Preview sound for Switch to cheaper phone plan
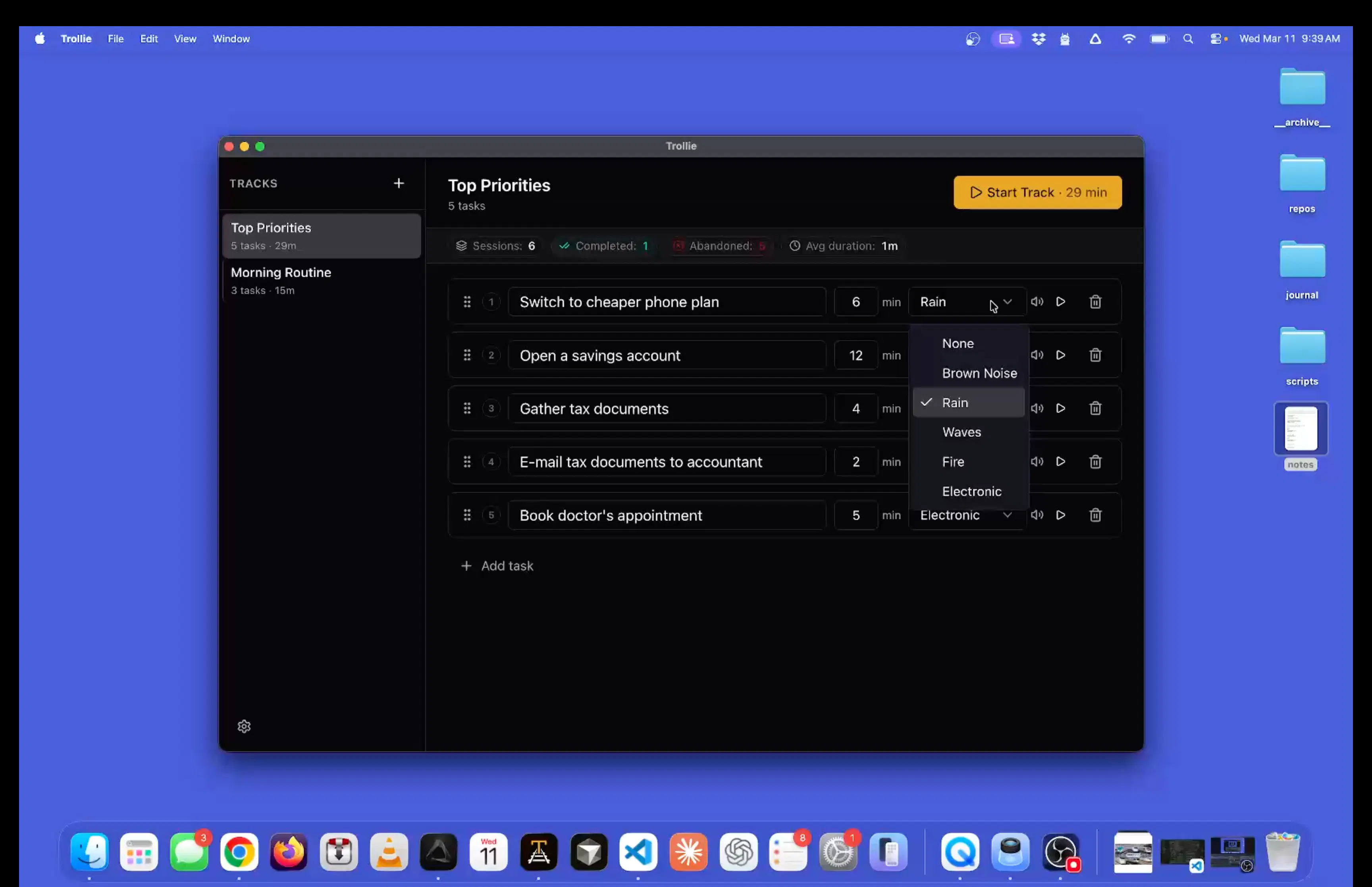Screen dimensions: 1372x887 click(1037, 302)
